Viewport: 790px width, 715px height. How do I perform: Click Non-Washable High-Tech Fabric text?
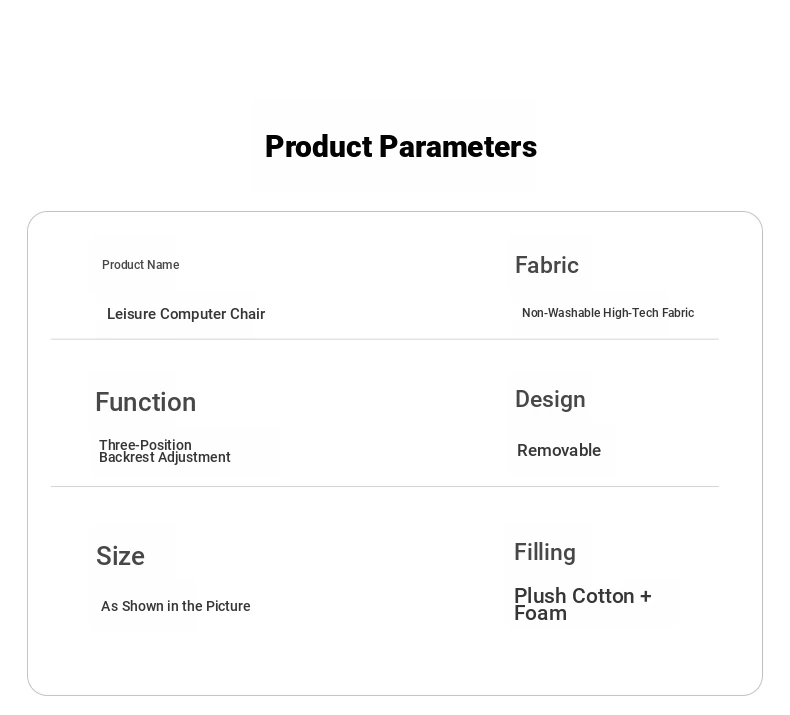(608, 312)
